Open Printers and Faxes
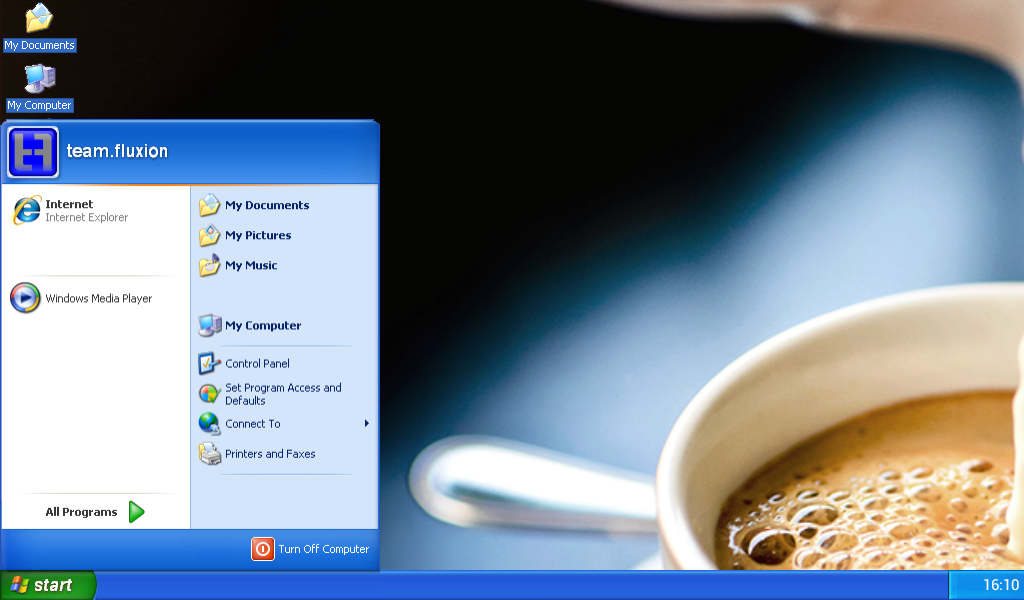 269,454
